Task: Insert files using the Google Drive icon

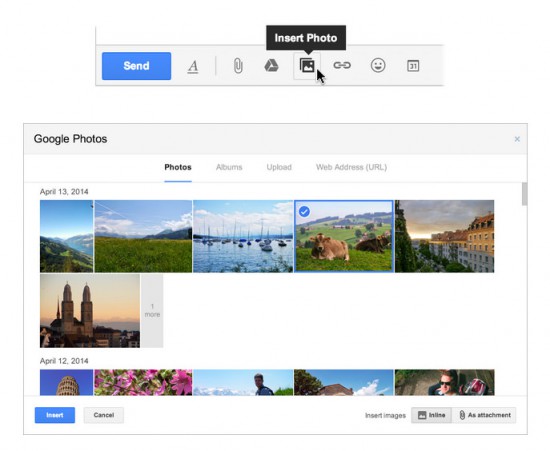Action: click(271, 65)
